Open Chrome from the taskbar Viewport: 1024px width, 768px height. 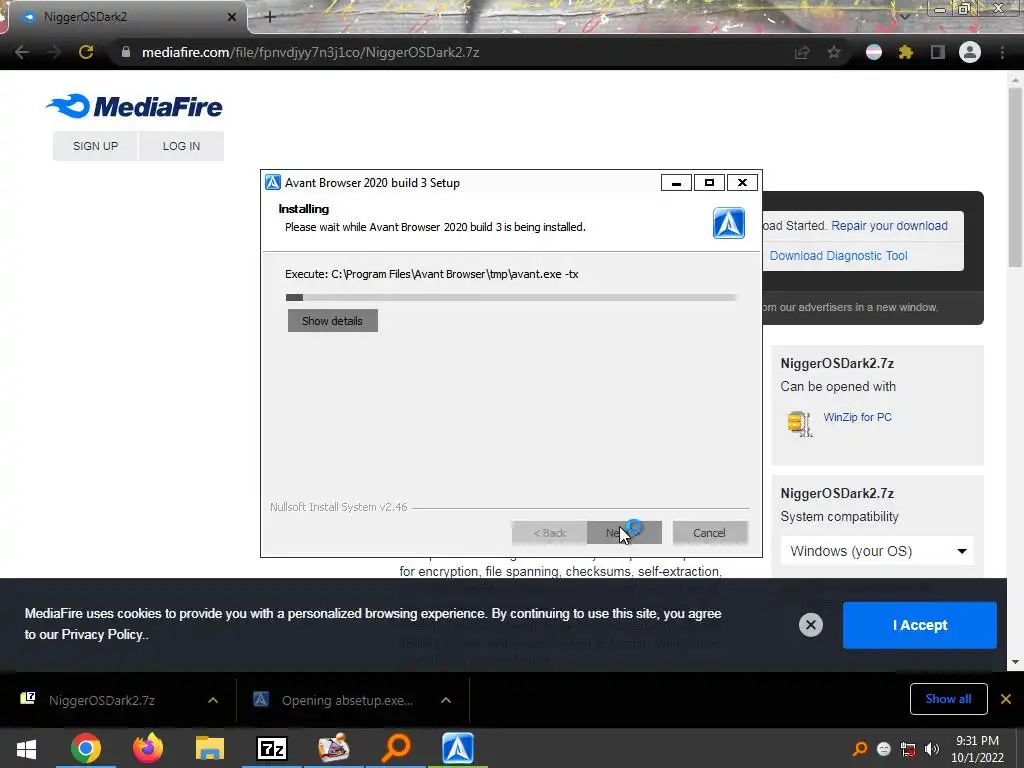point(86,748)
